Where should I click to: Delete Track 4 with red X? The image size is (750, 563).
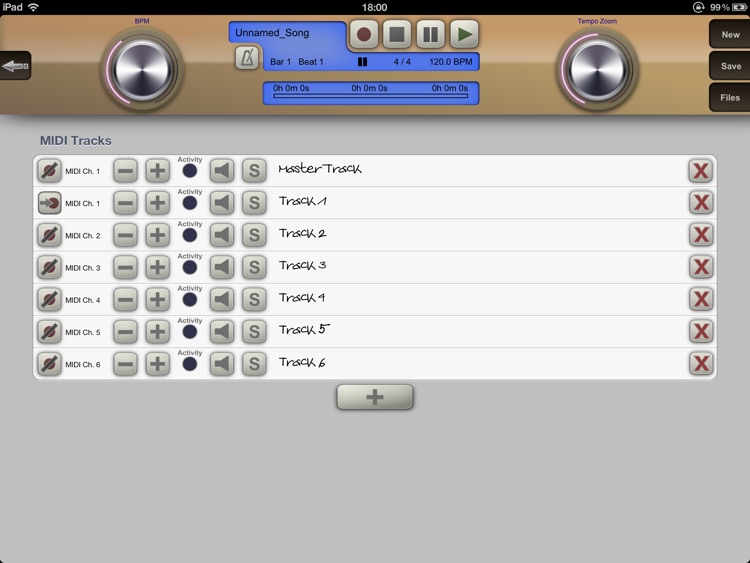coord(701,299)
